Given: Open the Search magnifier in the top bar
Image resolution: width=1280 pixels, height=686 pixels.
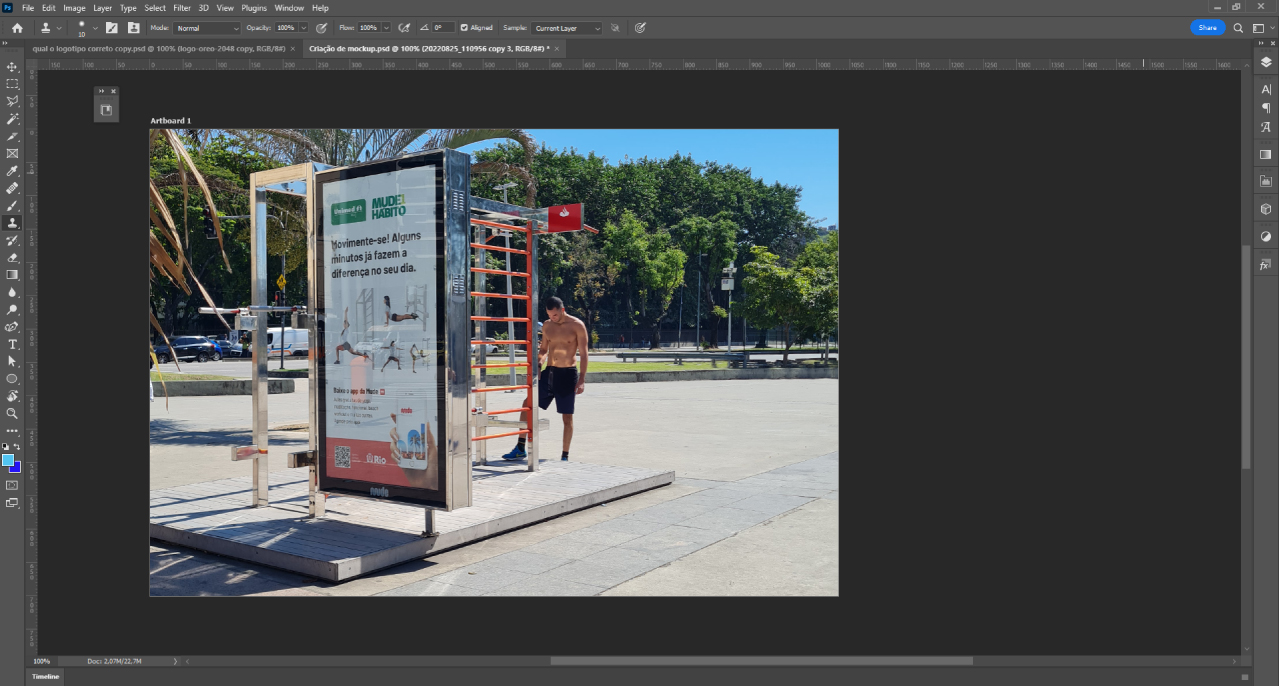Looking at the screenshot, I should click(1238, 28).
